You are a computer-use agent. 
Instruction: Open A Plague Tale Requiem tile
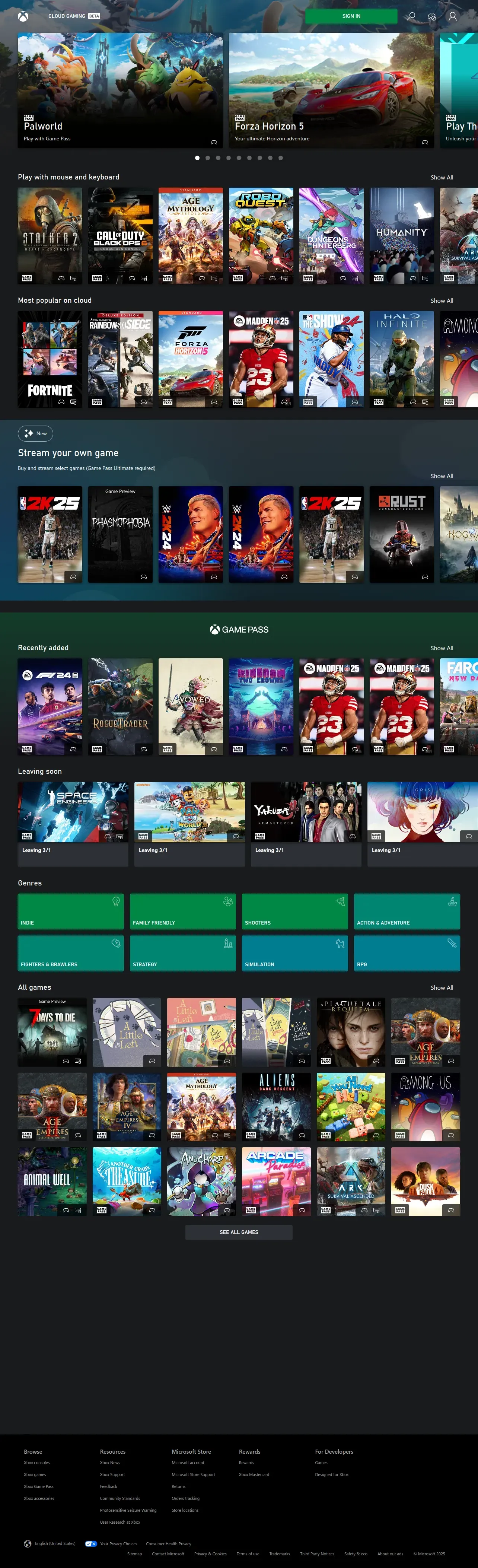351,1032
